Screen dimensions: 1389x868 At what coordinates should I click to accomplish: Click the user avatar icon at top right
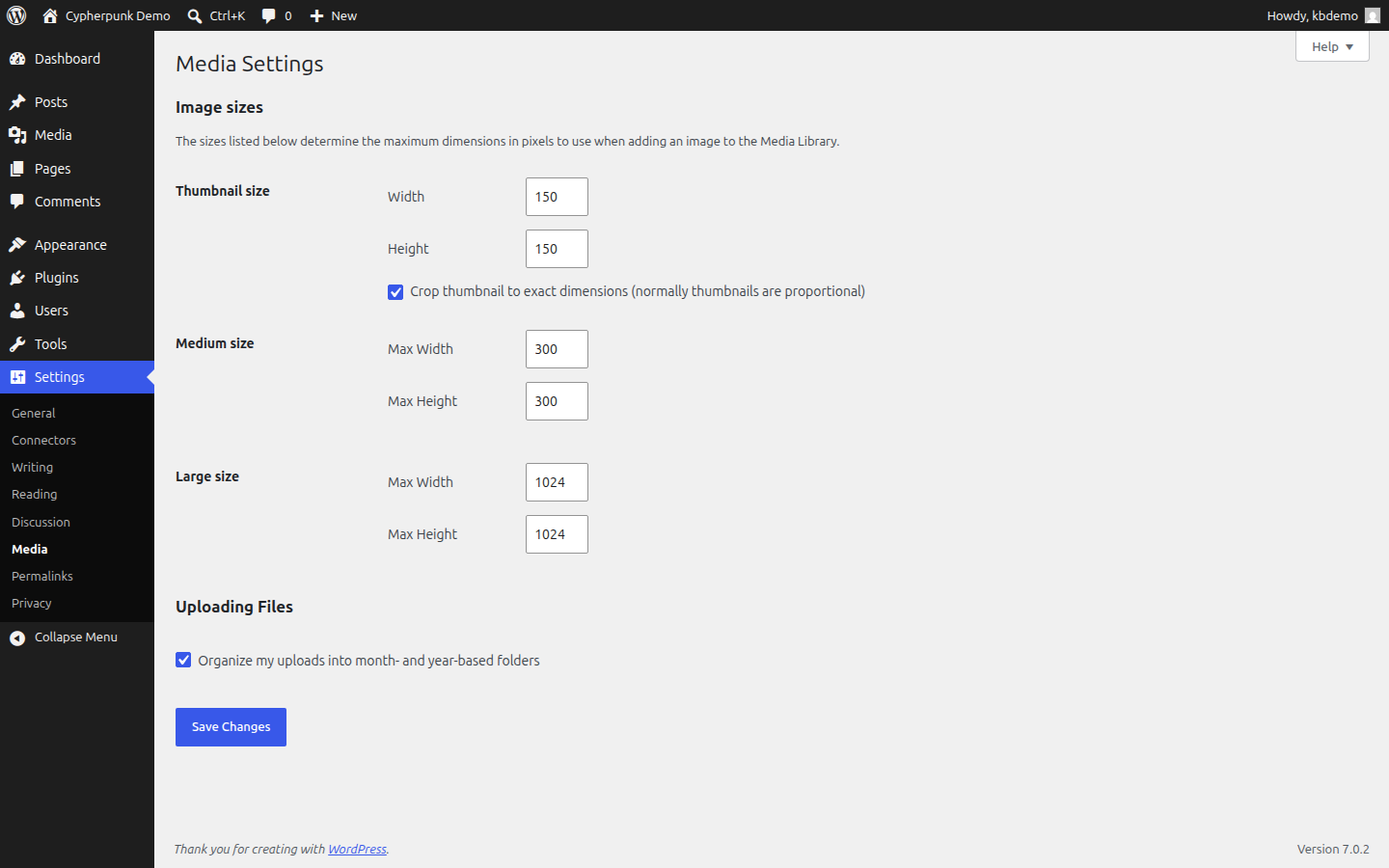(1373, 15)
